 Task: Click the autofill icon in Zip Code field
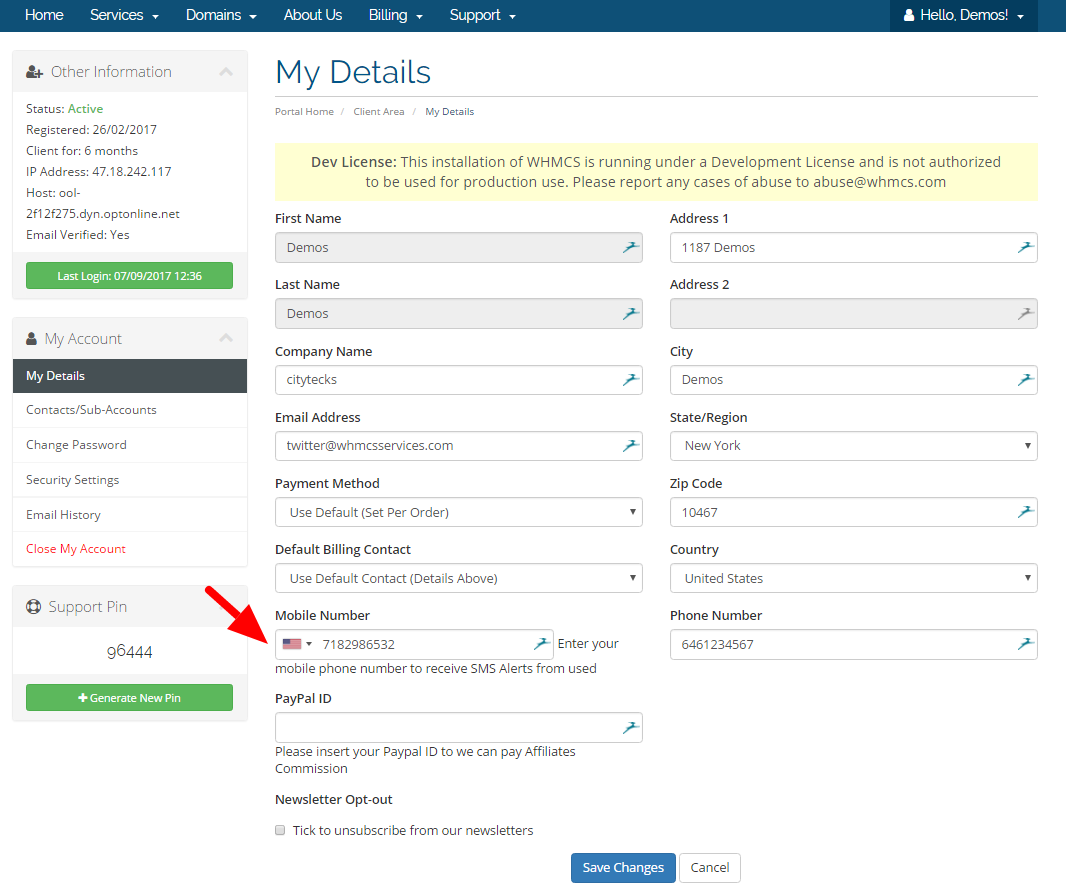click(x=1026, y=512)
